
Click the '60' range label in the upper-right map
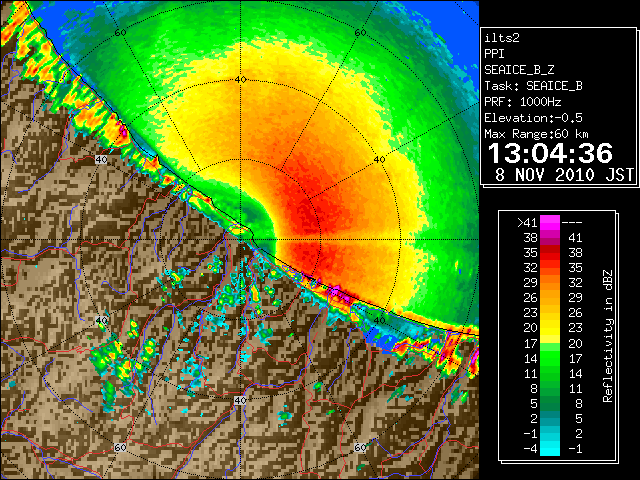pos(360,32)
